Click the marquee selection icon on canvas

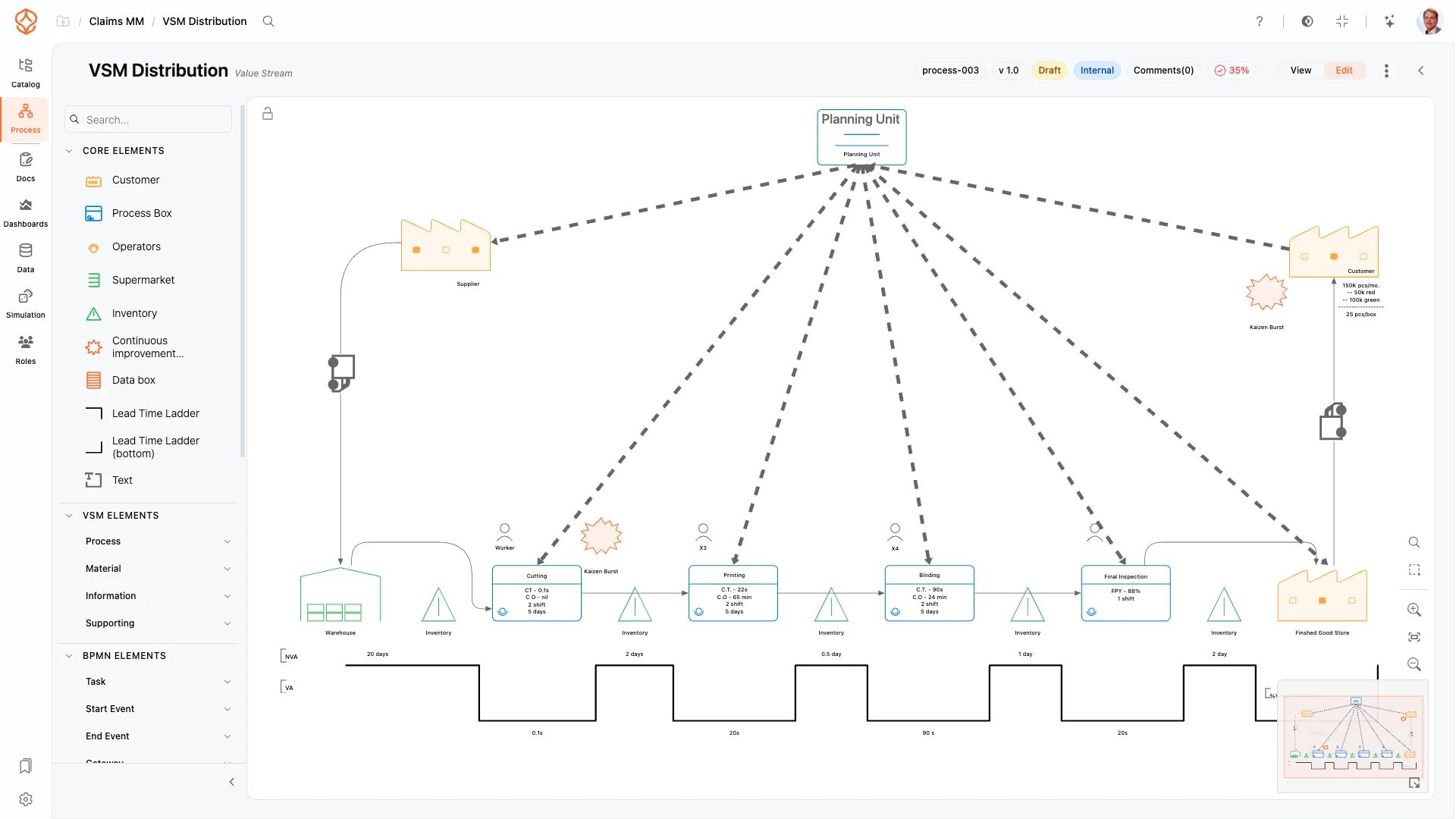(x=1414, y=570)
